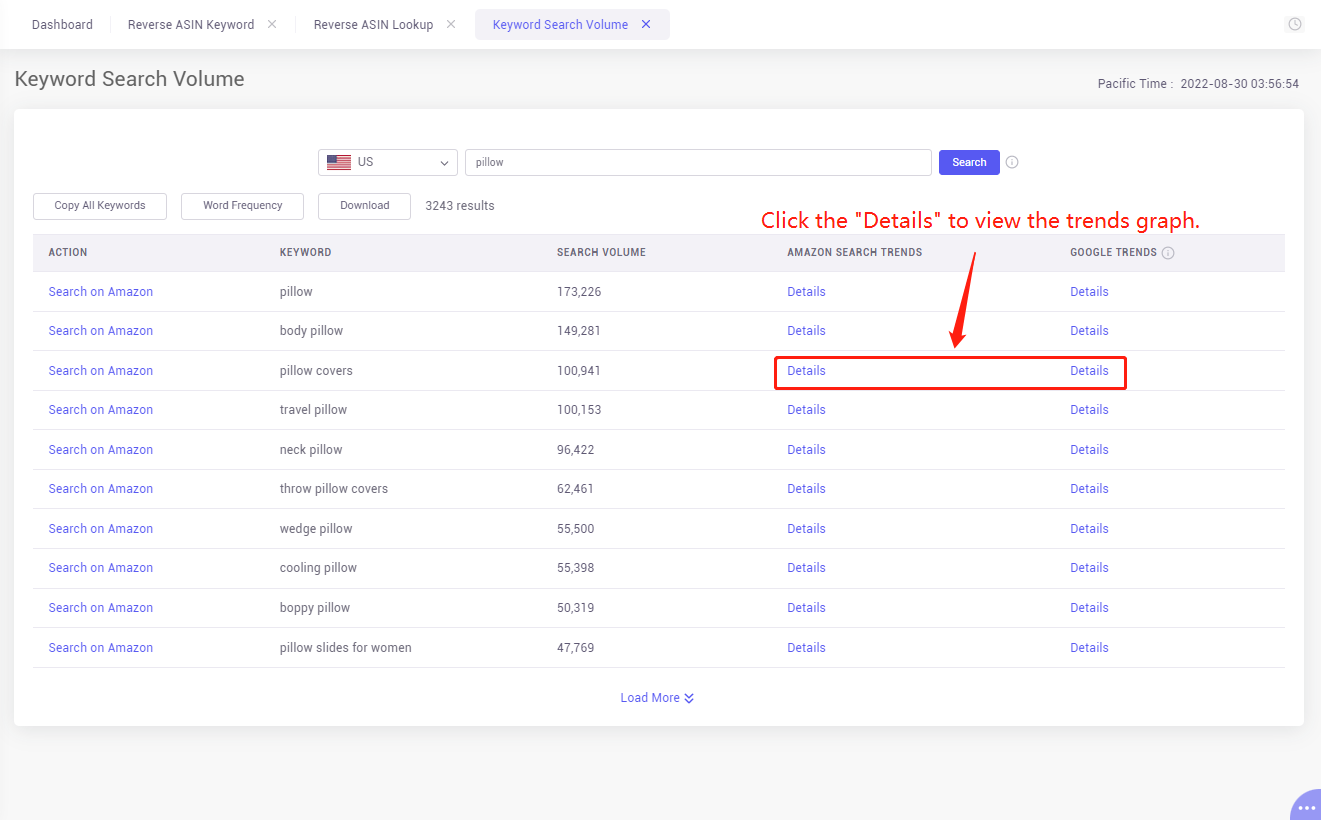
Task: Open Google Trends Details for wedge pillow
Action: (1089, 529)
